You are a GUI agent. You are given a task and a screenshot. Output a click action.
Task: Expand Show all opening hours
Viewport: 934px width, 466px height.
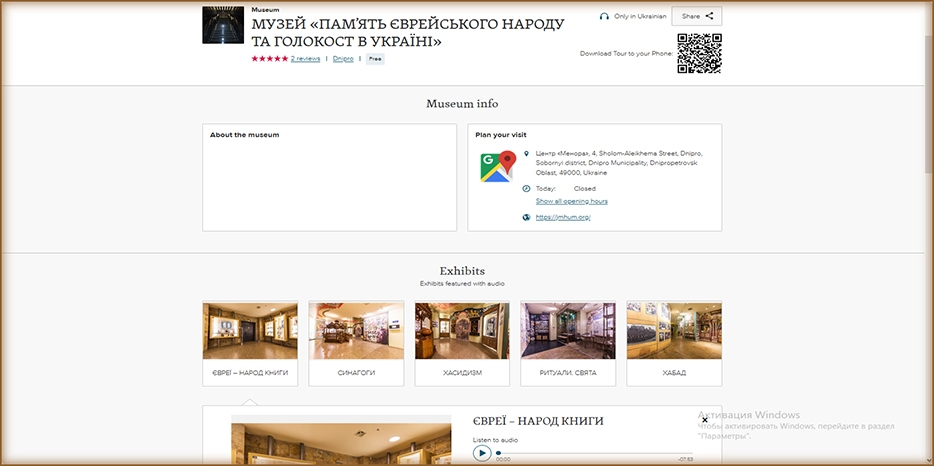(x=571, y=201)
